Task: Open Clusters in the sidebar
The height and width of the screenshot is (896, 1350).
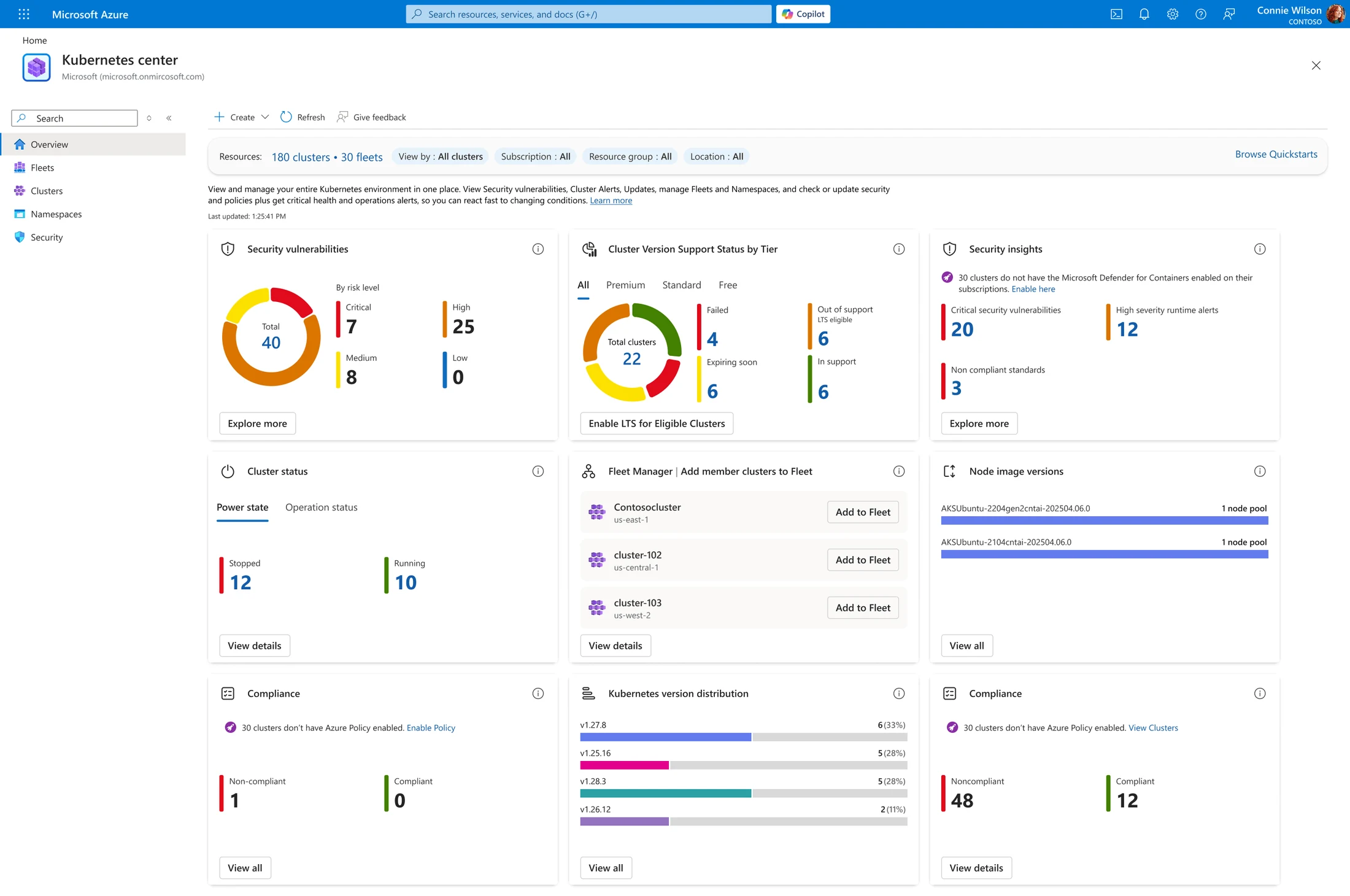Action: tap(93, 191)
